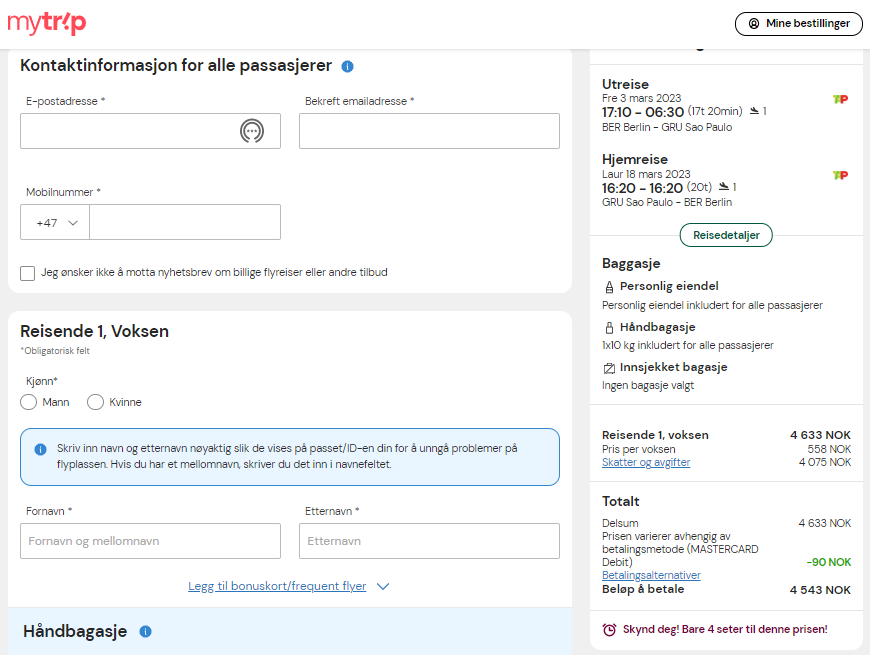This screenshot has height=655, width=870.
Task: Click TAP airline logo for Hjemreise flight
Action: (840, 175)
